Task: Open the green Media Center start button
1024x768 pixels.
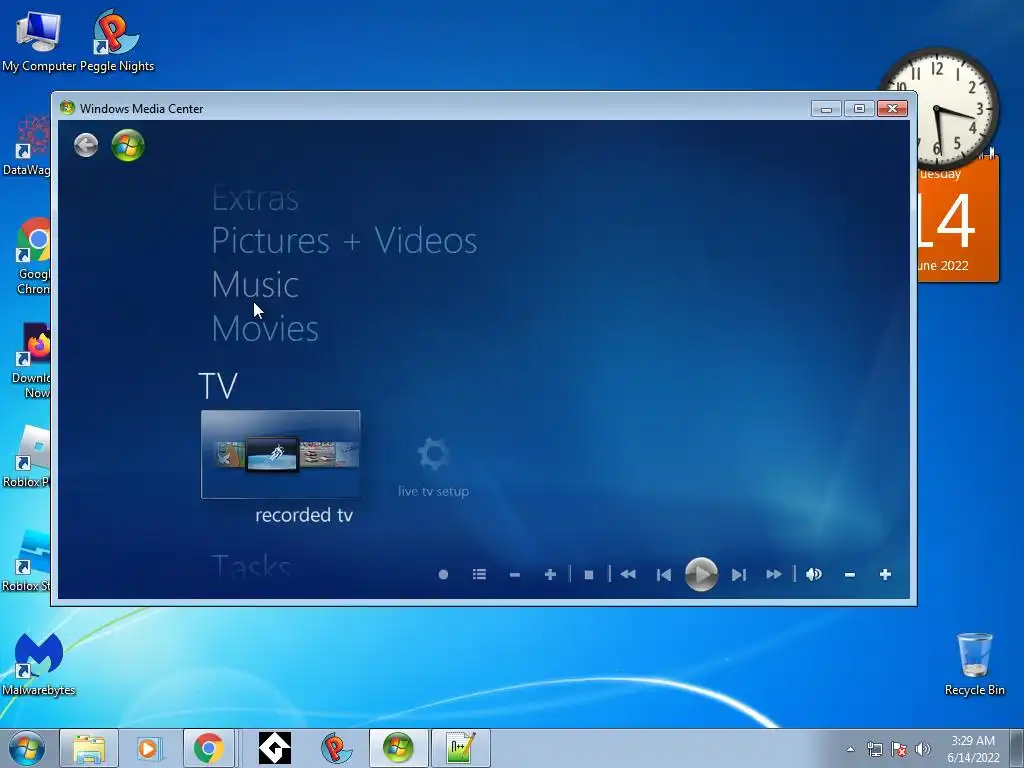Action: 128,145
